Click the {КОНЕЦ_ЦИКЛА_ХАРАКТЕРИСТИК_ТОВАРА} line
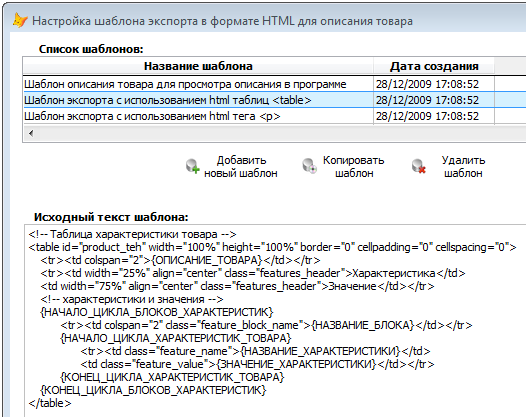Screen dimensions: 526x417 (172, 377)
